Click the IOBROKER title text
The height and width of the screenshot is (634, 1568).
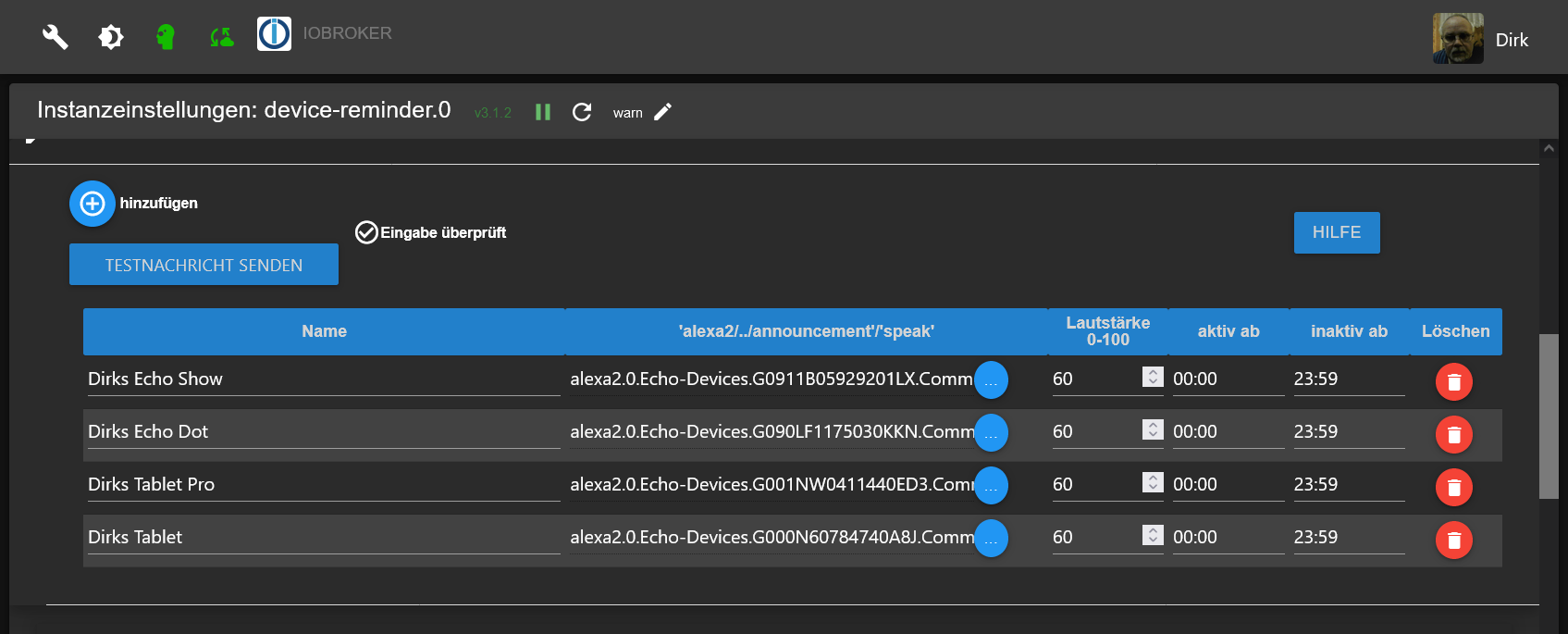tap(347, 33)
